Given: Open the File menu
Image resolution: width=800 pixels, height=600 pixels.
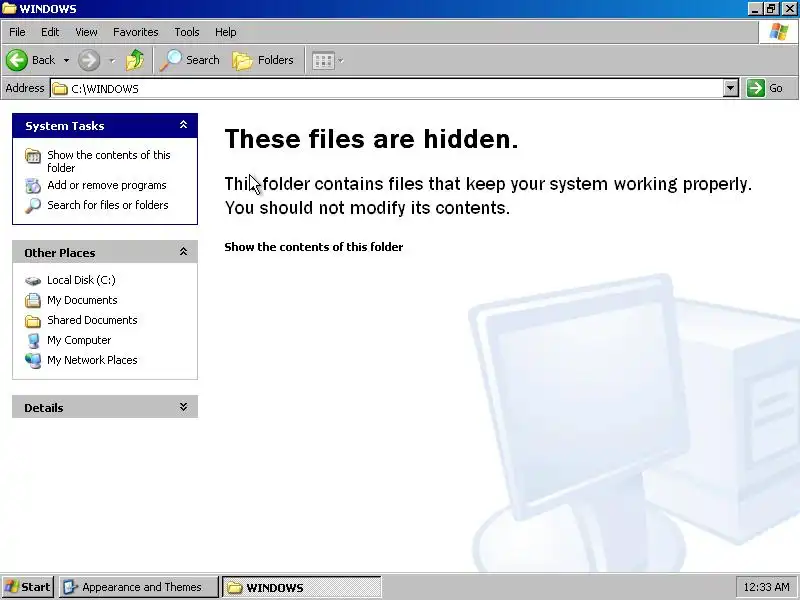Looking at the screenshot, I should point(17,32).
